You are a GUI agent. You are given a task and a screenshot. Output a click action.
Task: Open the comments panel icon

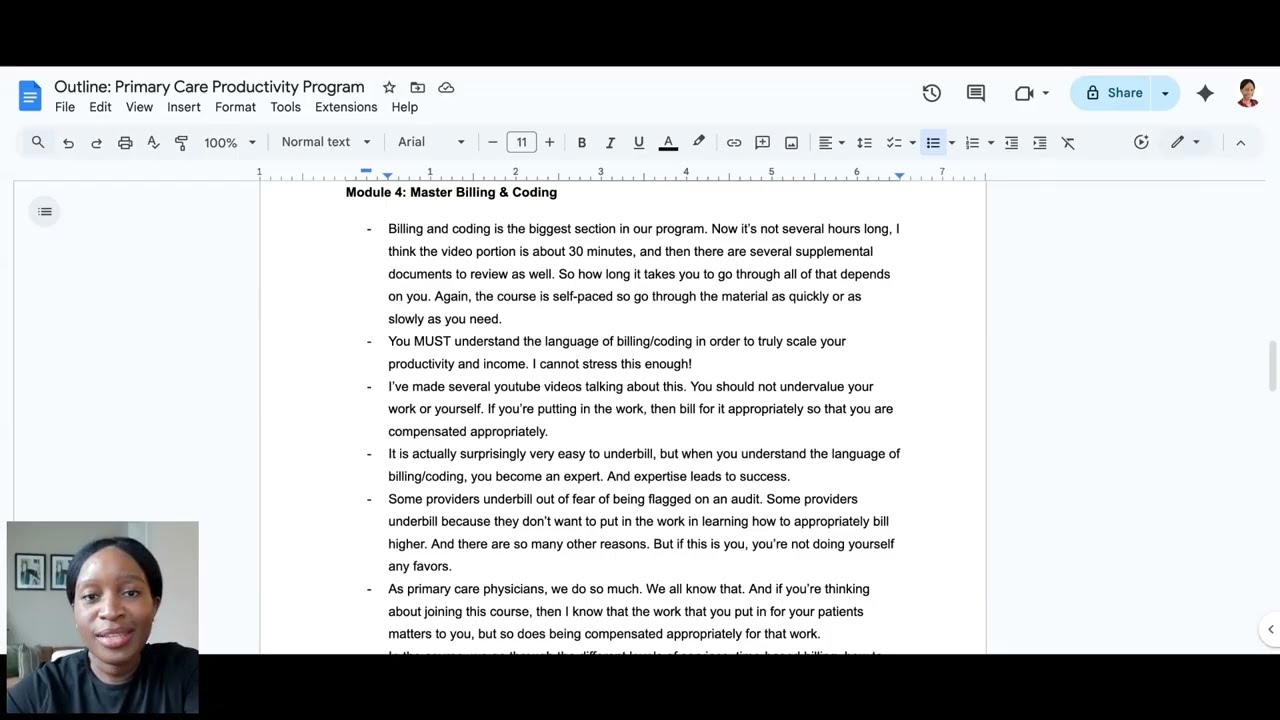tap(976, 93)
